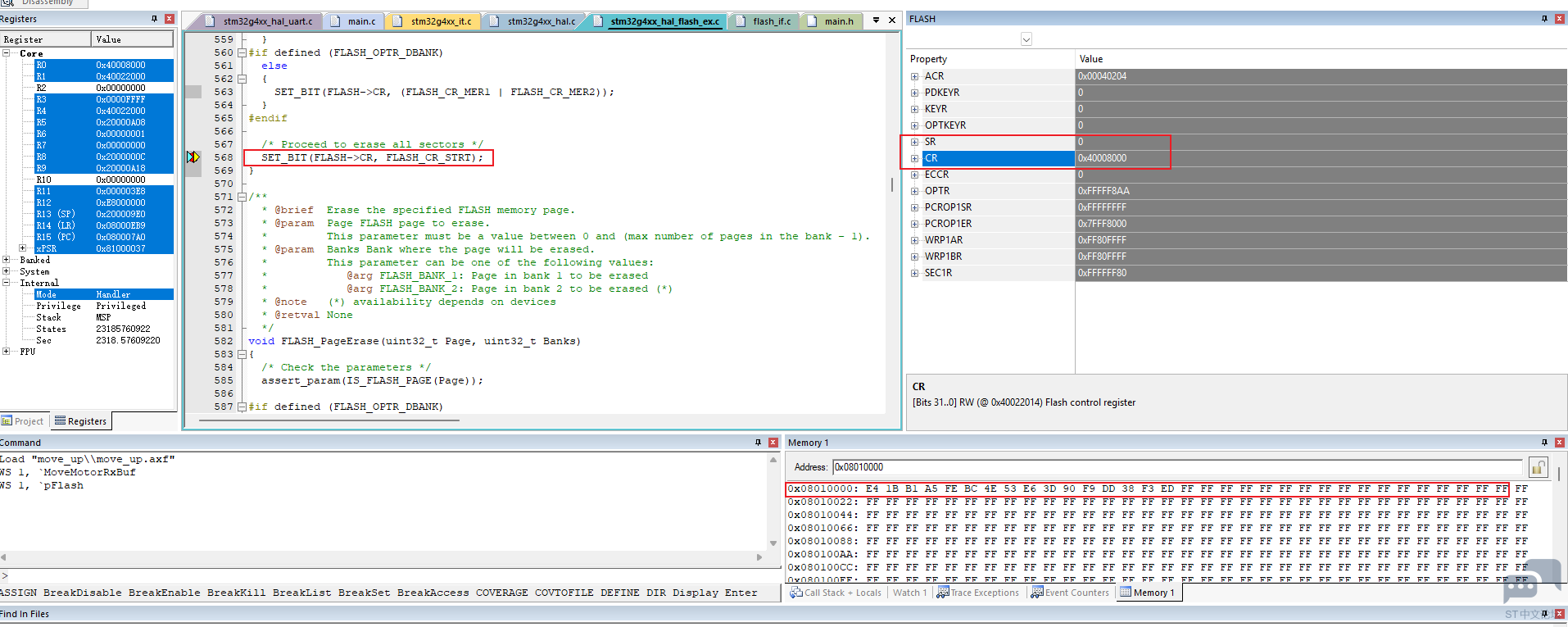Open the Trace Exceptions tab

coord(978,593)
